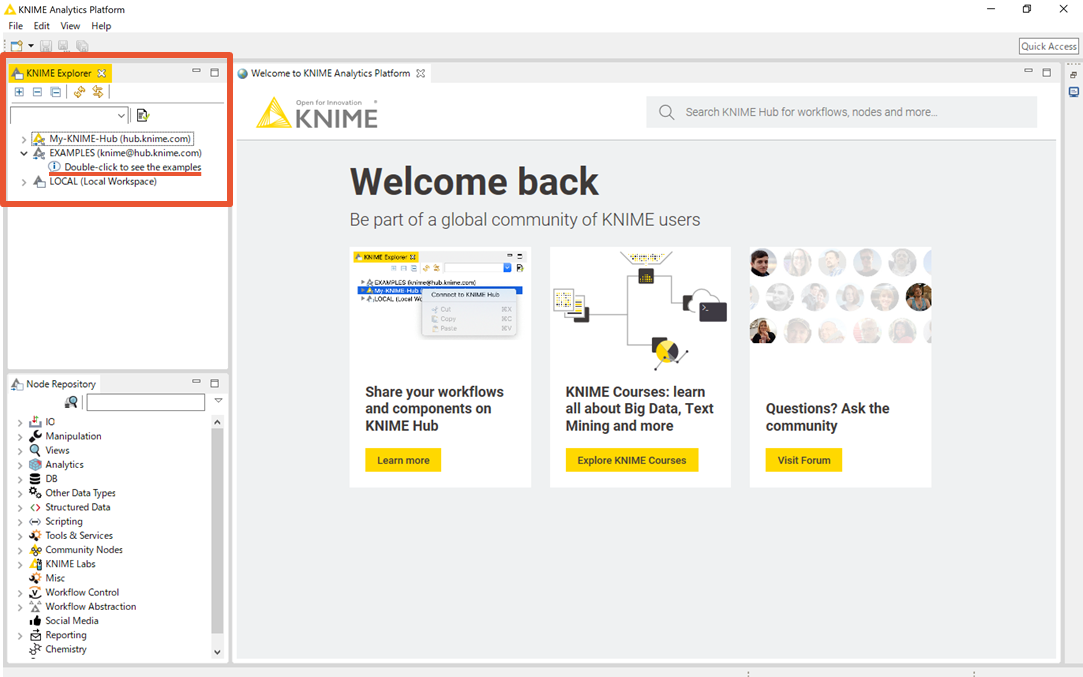Open the KNIME Explorer filter combo box
Viewport: 1083px width, 677px height.
[x=69, y=115]
